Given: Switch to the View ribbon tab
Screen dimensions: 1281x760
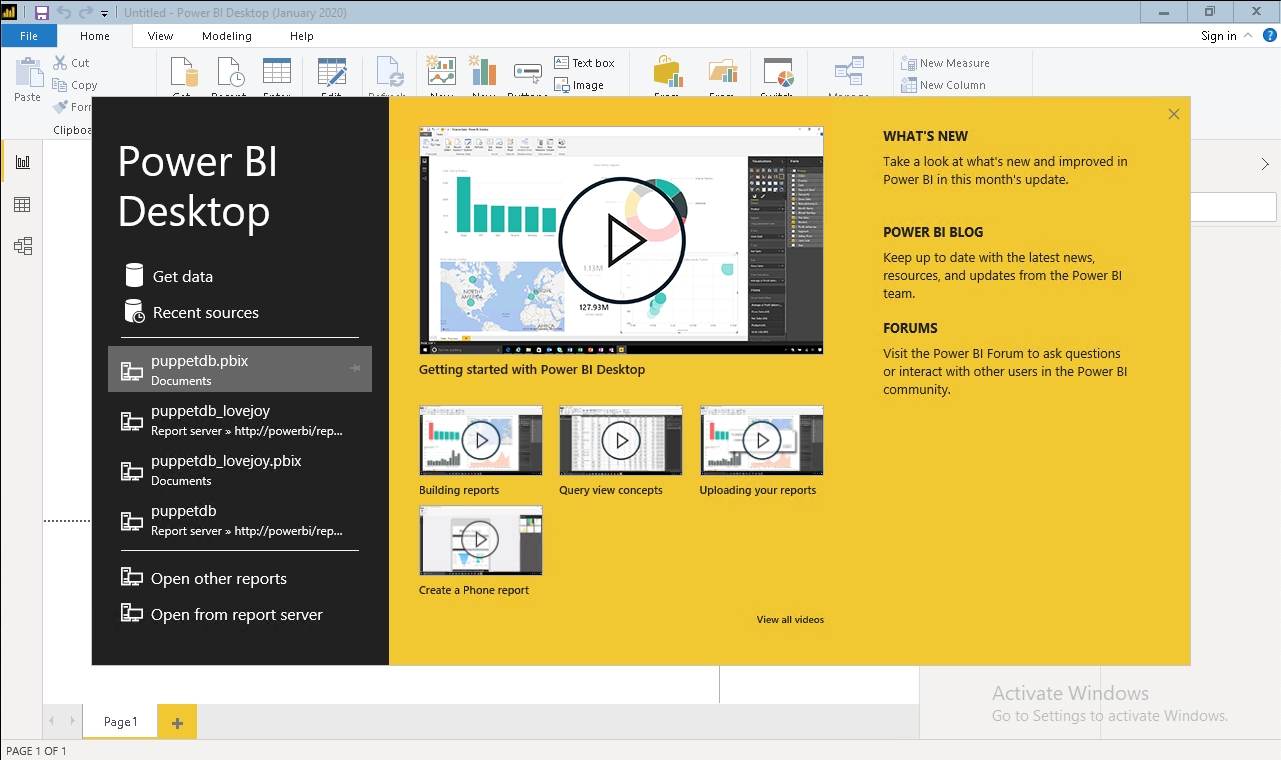Looking at the screenshot, I should pyautogui.click(x=160, y=36).
